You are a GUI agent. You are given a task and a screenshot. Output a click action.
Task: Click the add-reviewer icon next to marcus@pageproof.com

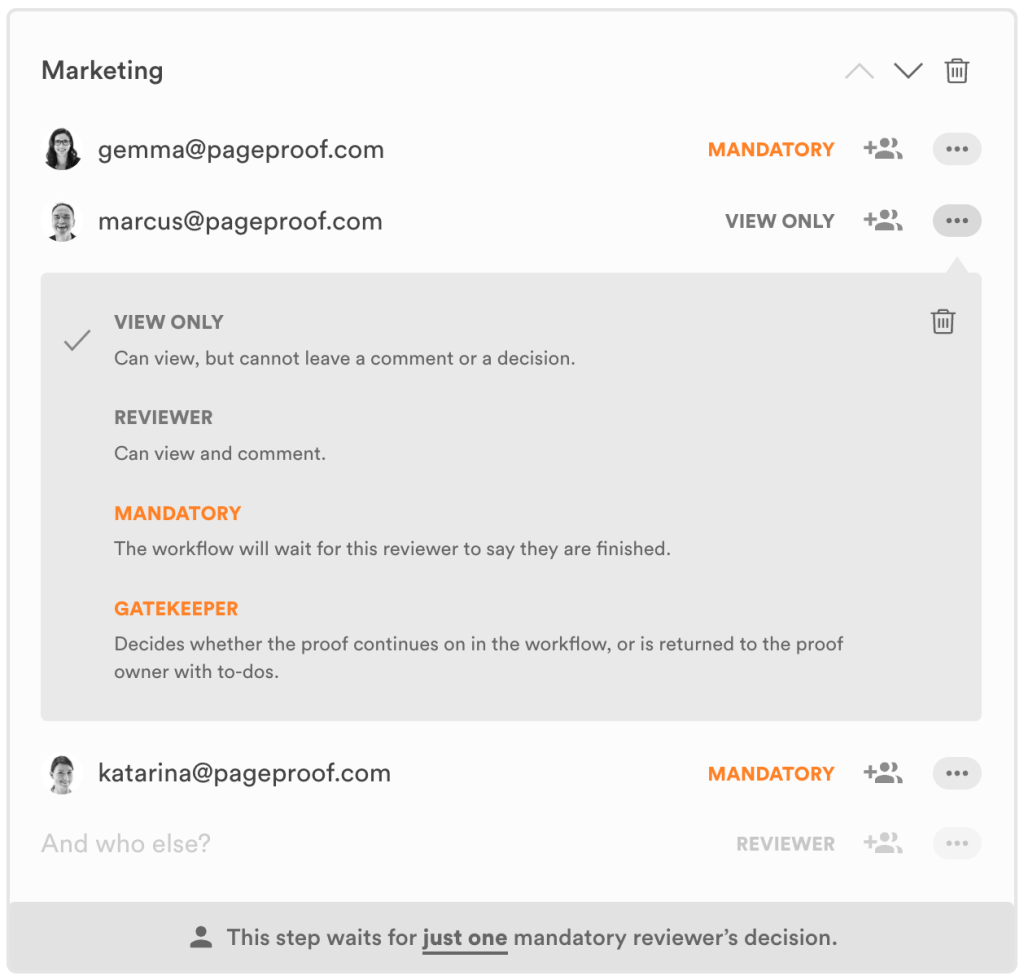coord(883,220)
